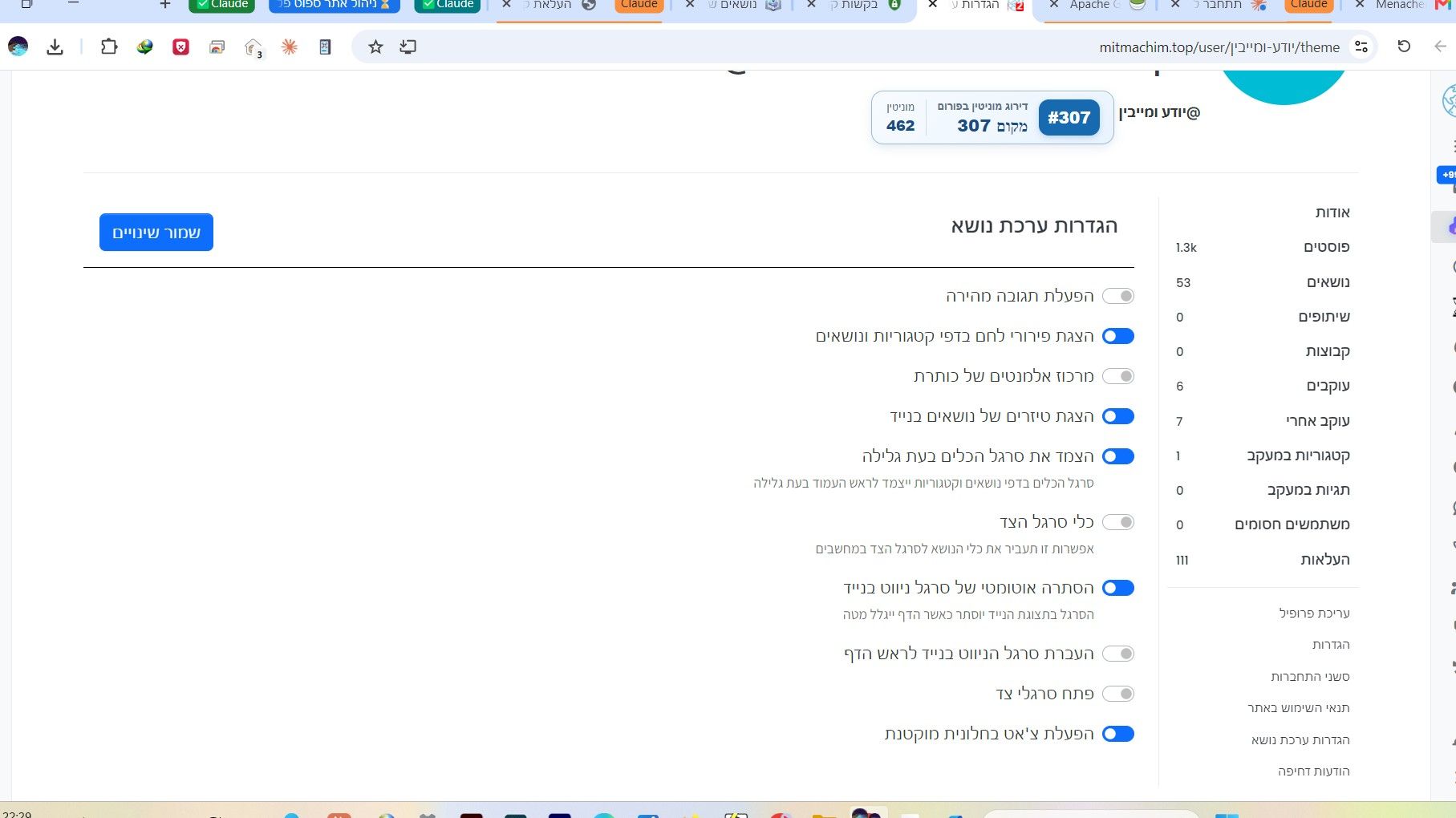Turn off הצגת טיזרים של נושאים בנייד
Viewport: 1456px width, 818px height.
pos(1118,416)
